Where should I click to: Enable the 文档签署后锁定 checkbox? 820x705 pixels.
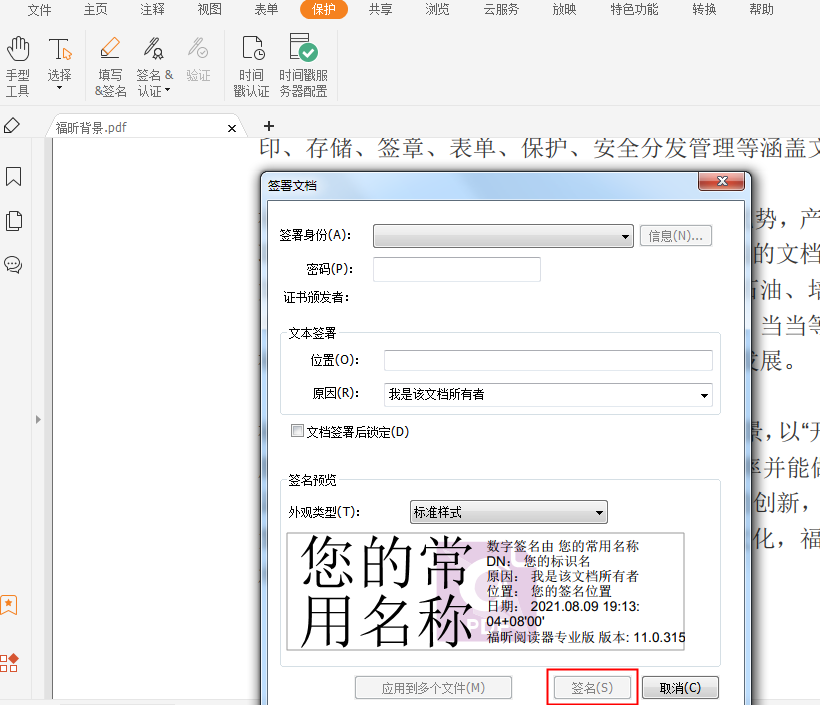(297, 431)
